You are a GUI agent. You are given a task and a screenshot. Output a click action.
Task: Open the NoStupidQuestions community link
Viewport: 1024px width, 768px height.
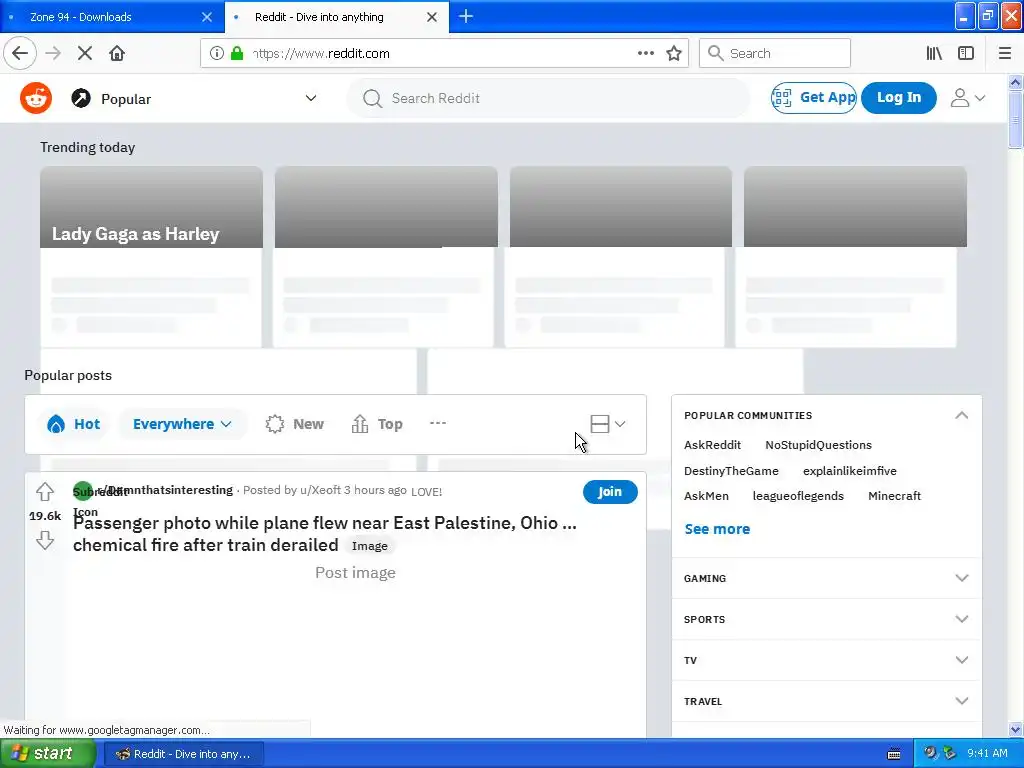818,445
